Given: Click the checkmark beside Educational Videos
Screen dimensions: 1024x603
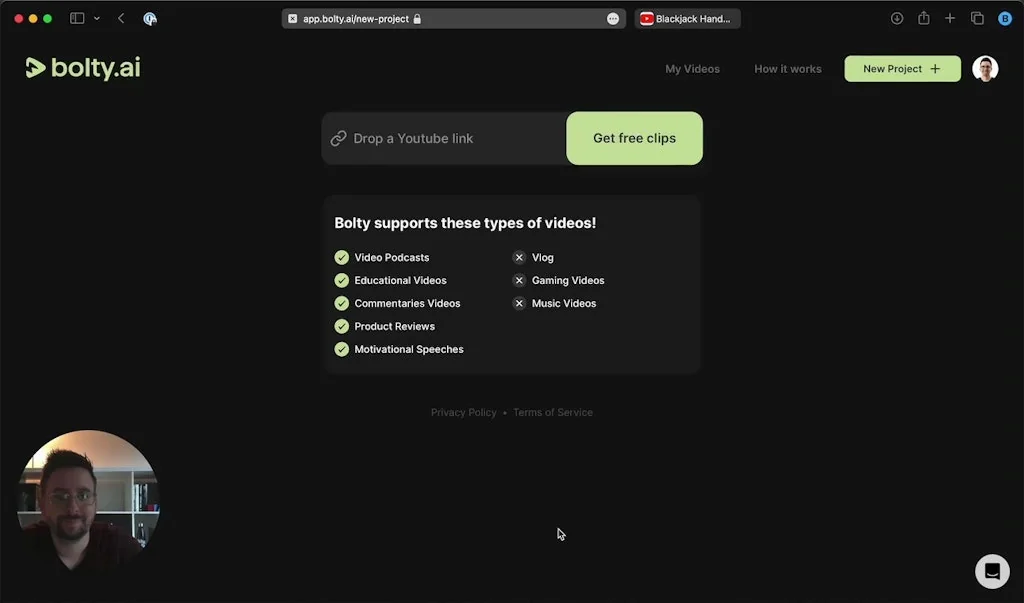Looking at the screenshot, I should [341, 280].
